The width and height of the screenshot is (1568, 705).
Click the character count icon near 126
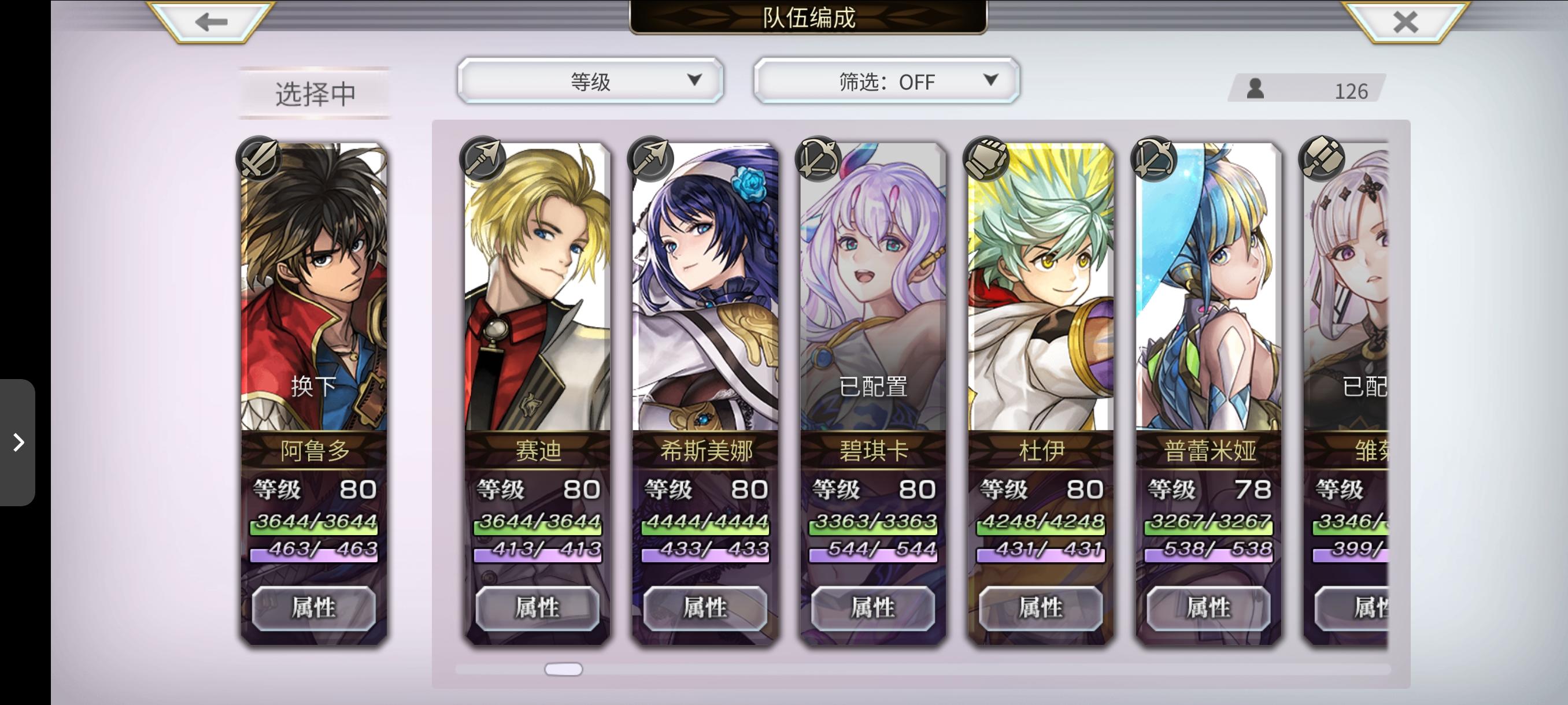coord(1255,89)
